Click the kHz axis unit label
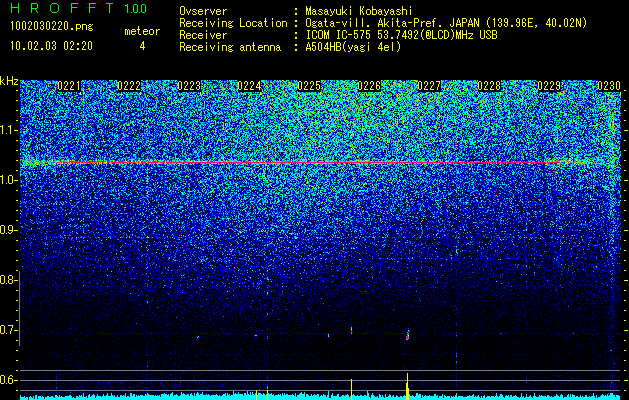This screenshot has width=629, height=400. click(x=9, y=81)
